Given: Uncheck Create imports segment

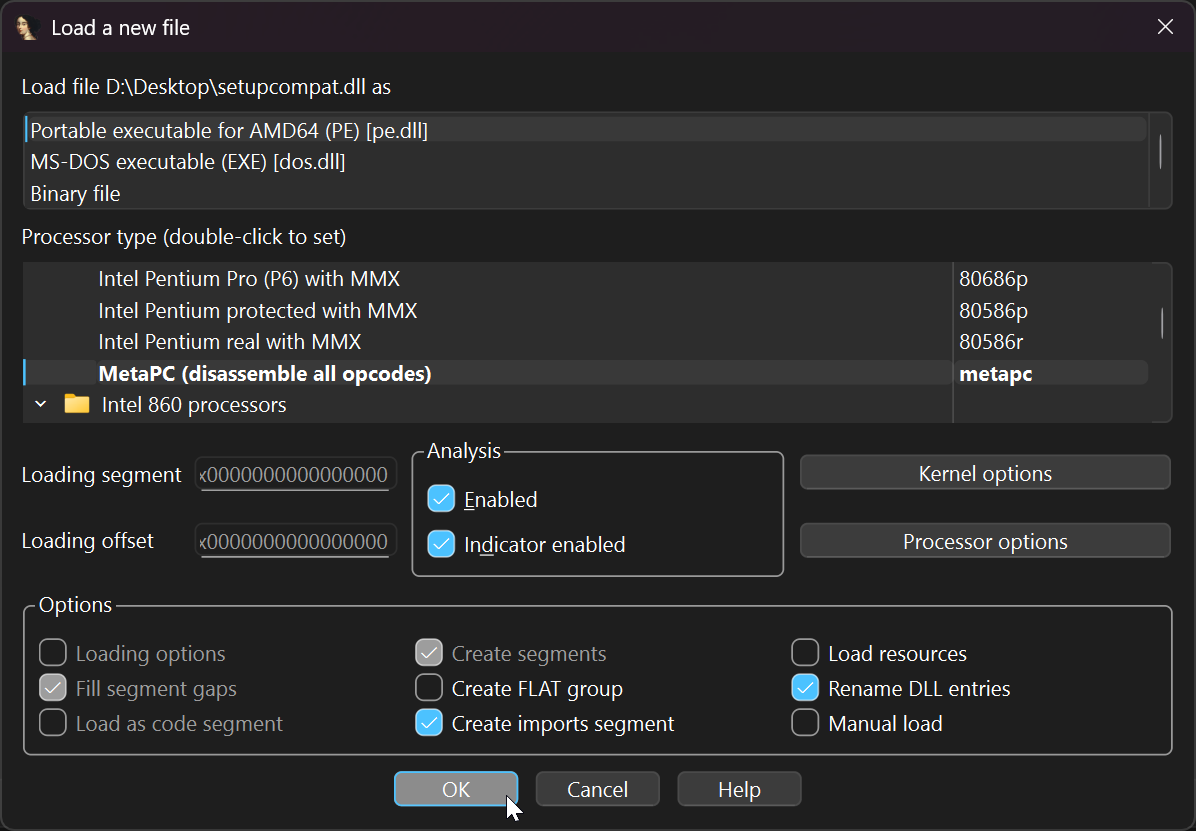Looking at the screenshot, I should pyautogui.click(x=428, y=723).
